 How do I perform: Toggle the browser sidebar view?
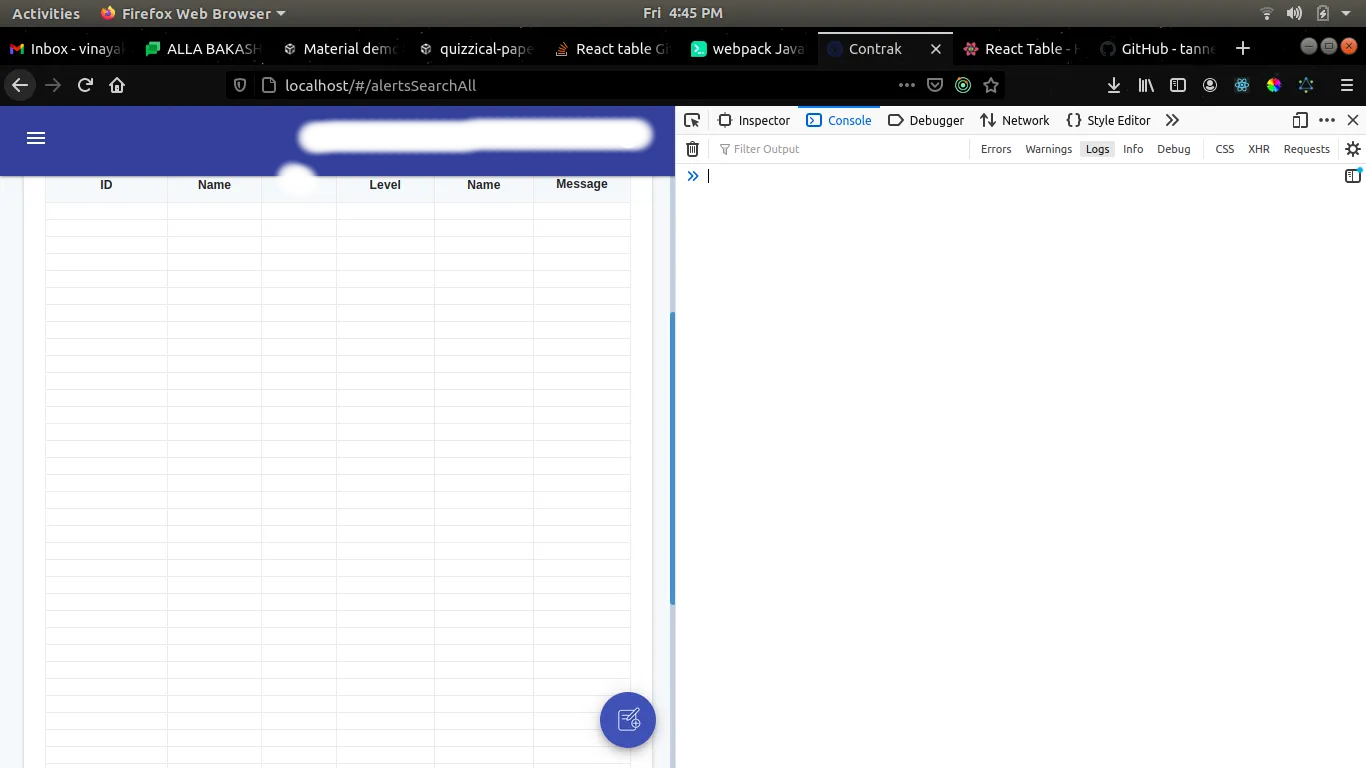(x=1178, y=86)
